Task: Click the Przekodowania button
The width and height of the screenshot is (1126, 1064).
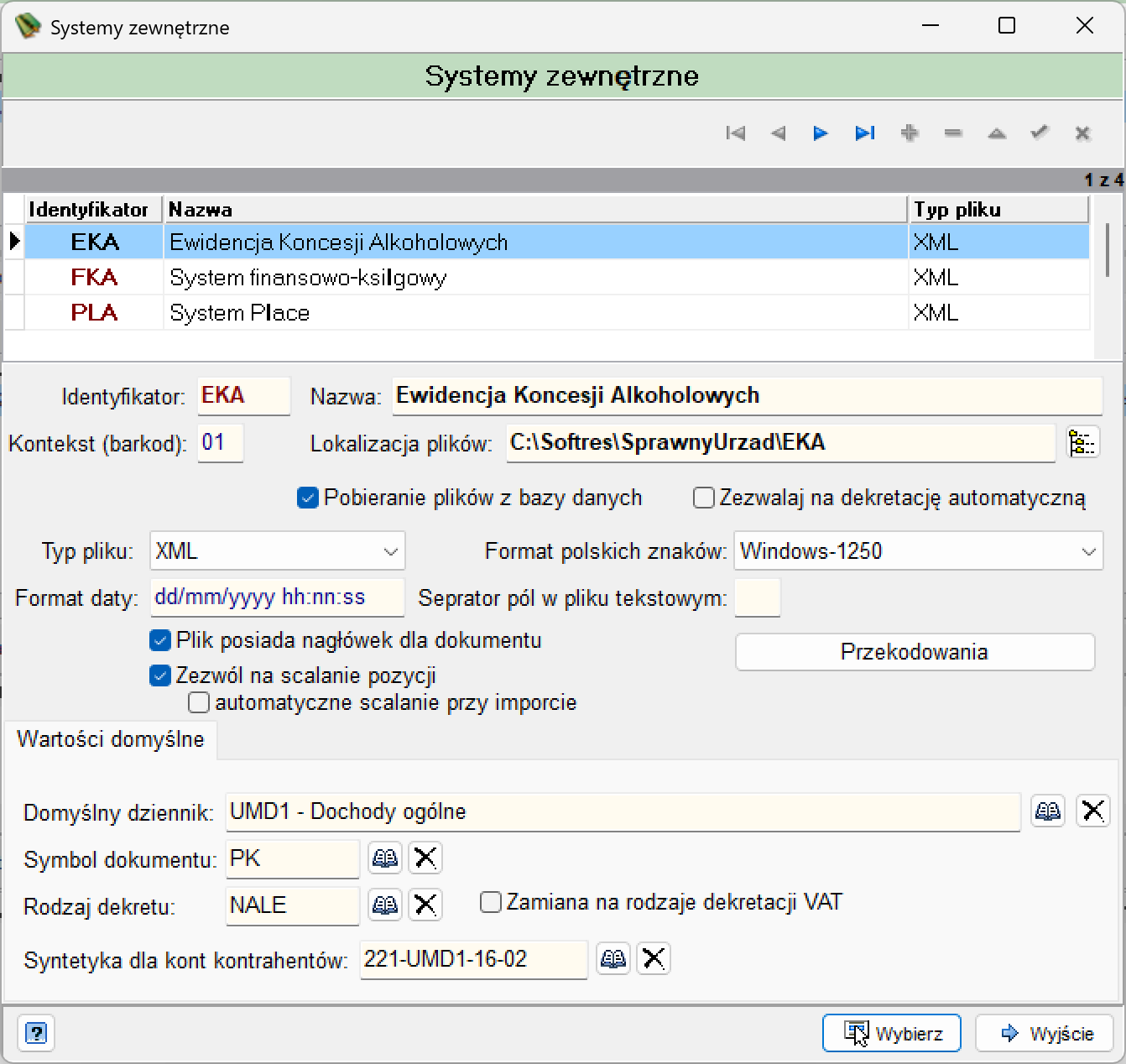Action: coord(915,652)
